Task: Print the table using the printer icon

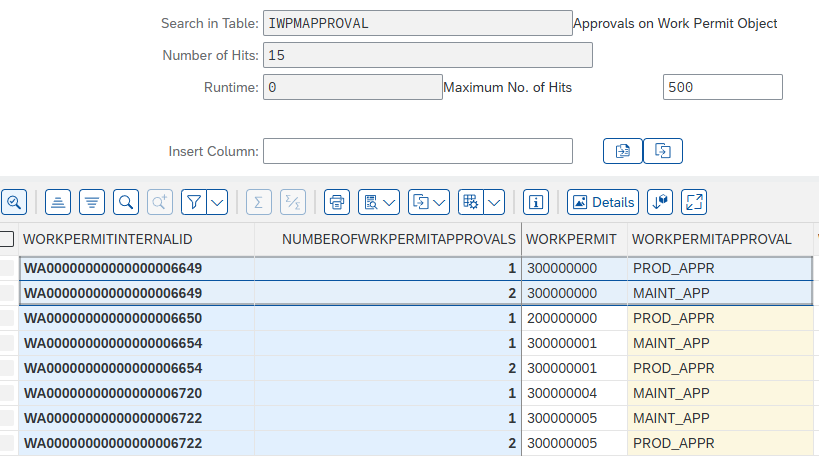Action: [338, 202]
